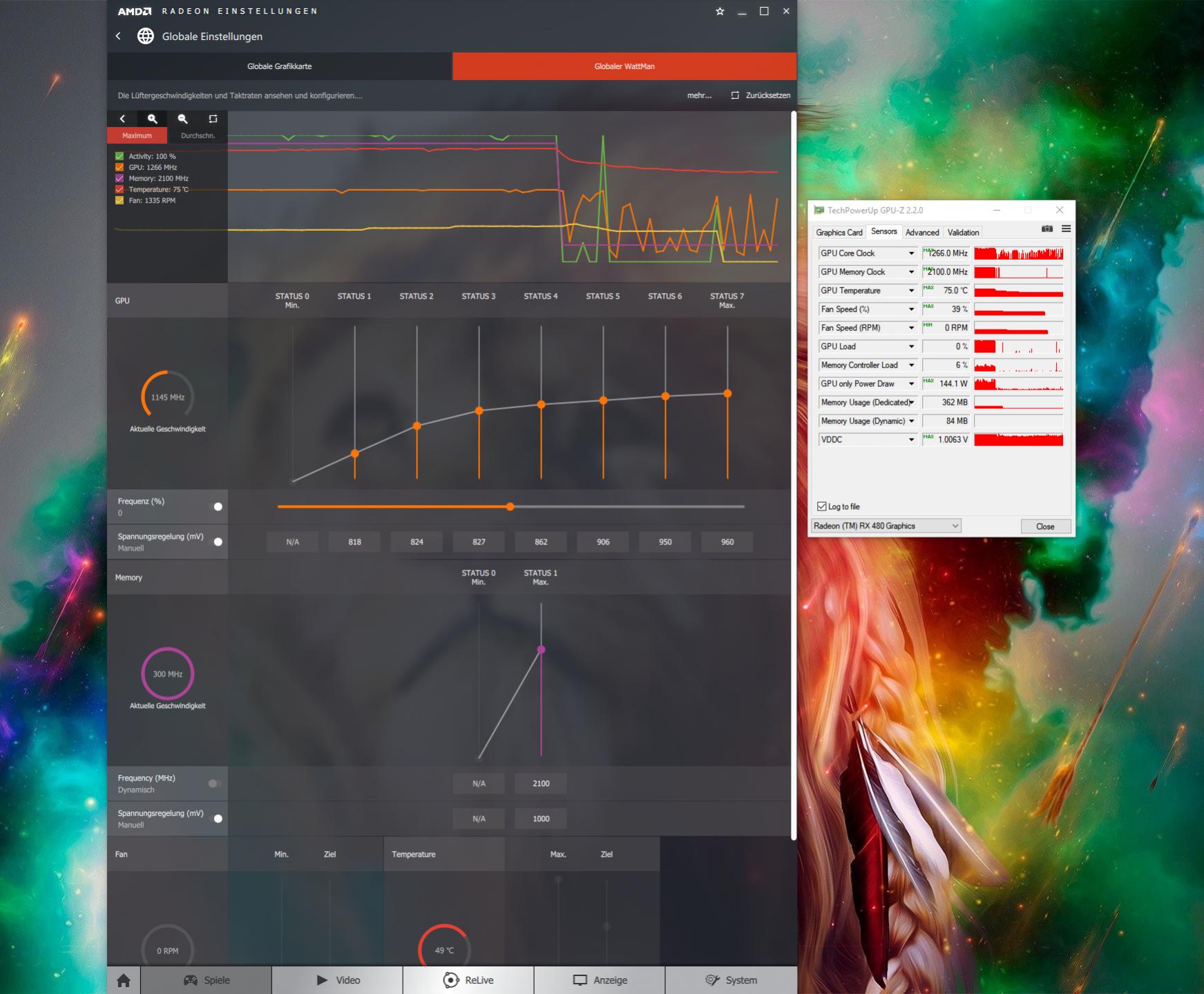Viewport: 1204px width, 994px height.
Task: Open the Memory Controller Load dropdown
Action: pyautogui.click(x=911, y=365)
